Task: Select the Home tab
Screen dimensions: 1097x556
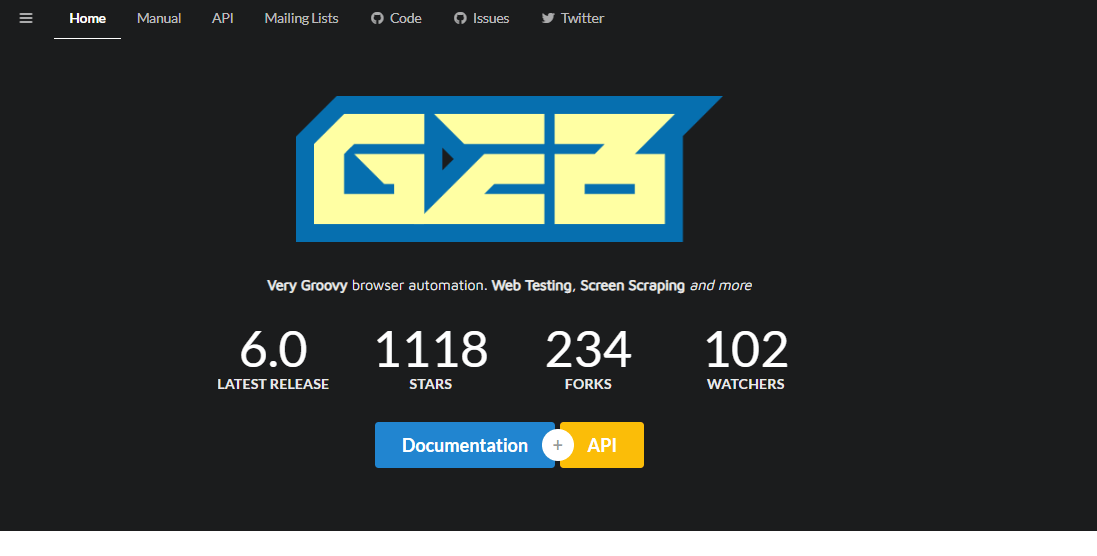Action: click(88, 18)
